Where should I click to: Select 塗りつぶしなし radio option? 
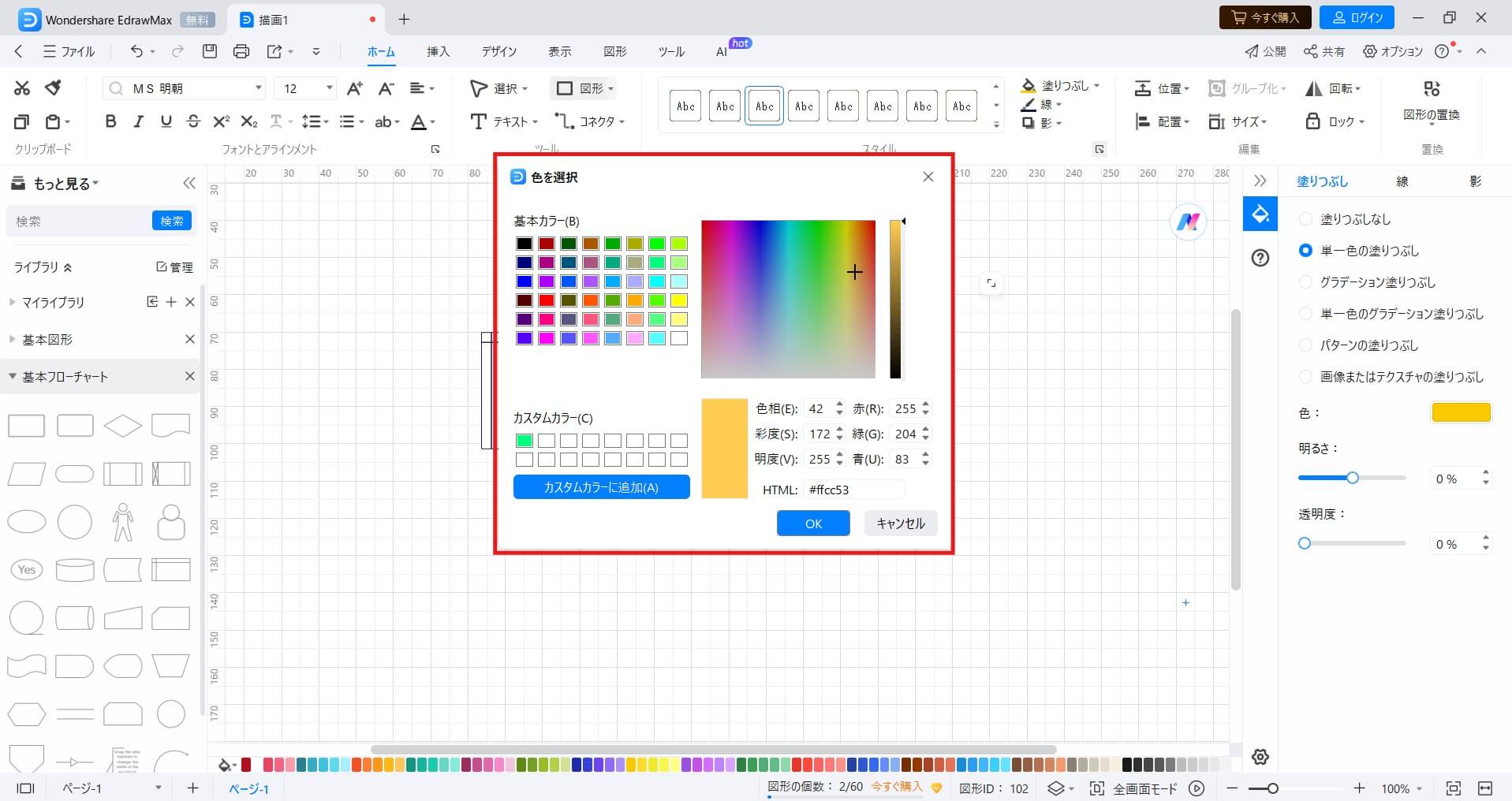click(1305, 218)
